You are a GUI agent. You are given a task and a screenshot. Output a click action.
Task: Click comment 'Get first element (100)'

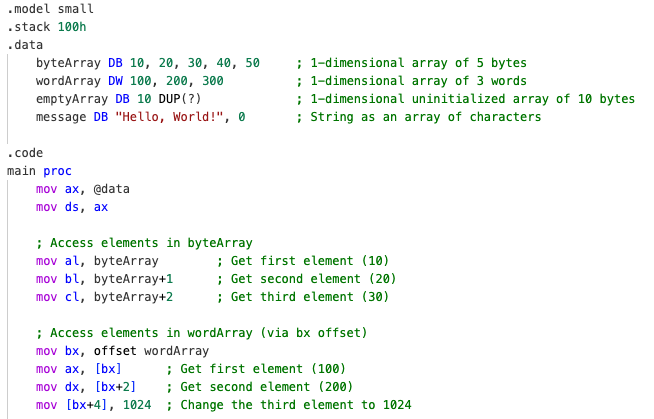263,369
